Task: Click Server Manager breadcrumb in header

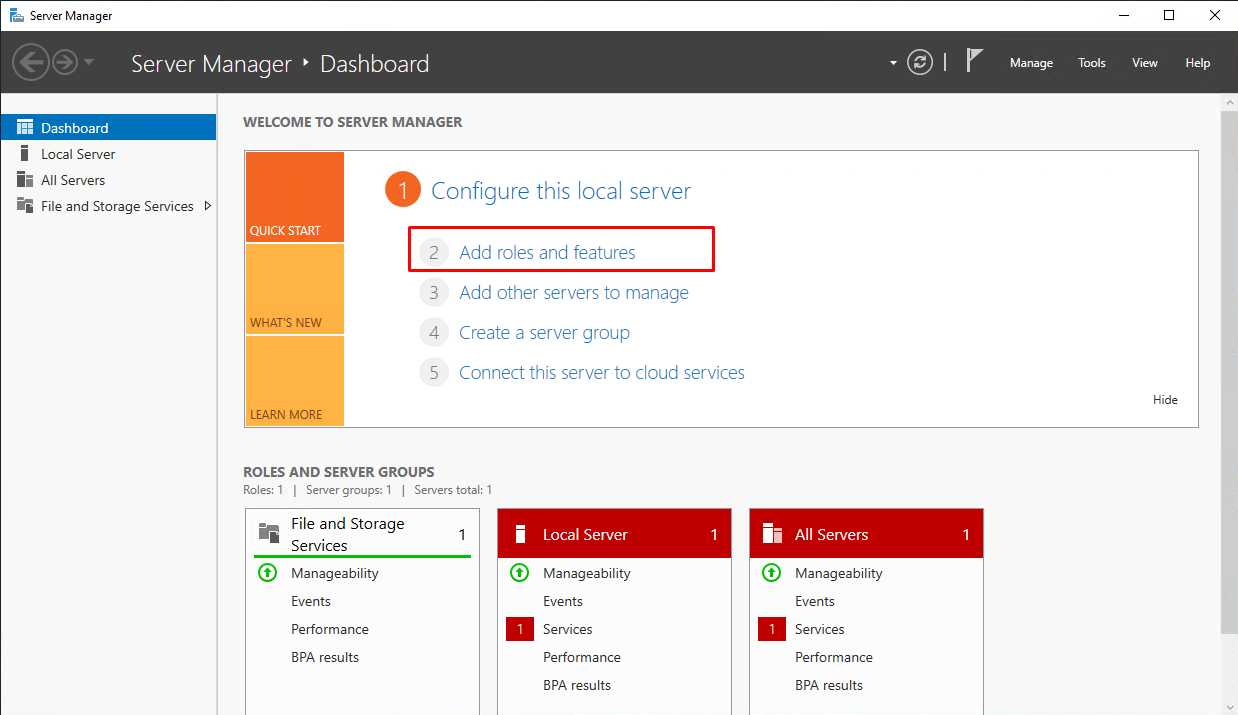Action: coord(211,64)
